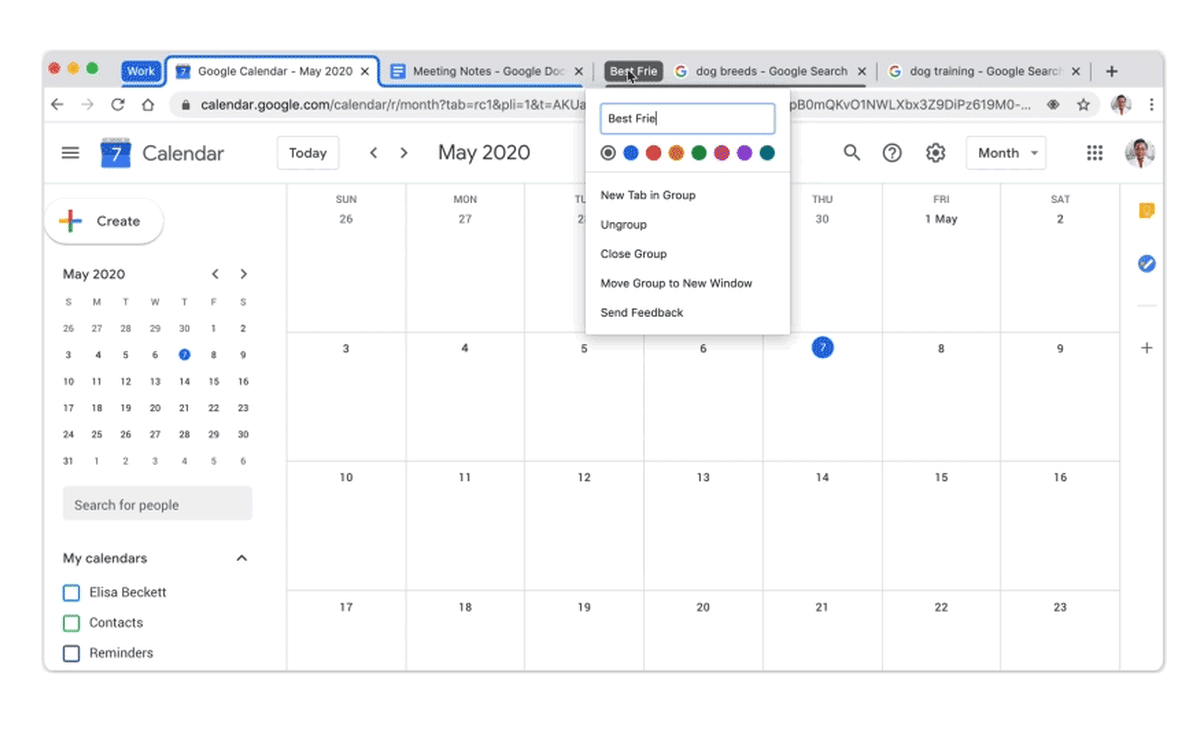Show next month in the mini calendar
The image size is (1200, 750).
243,274
